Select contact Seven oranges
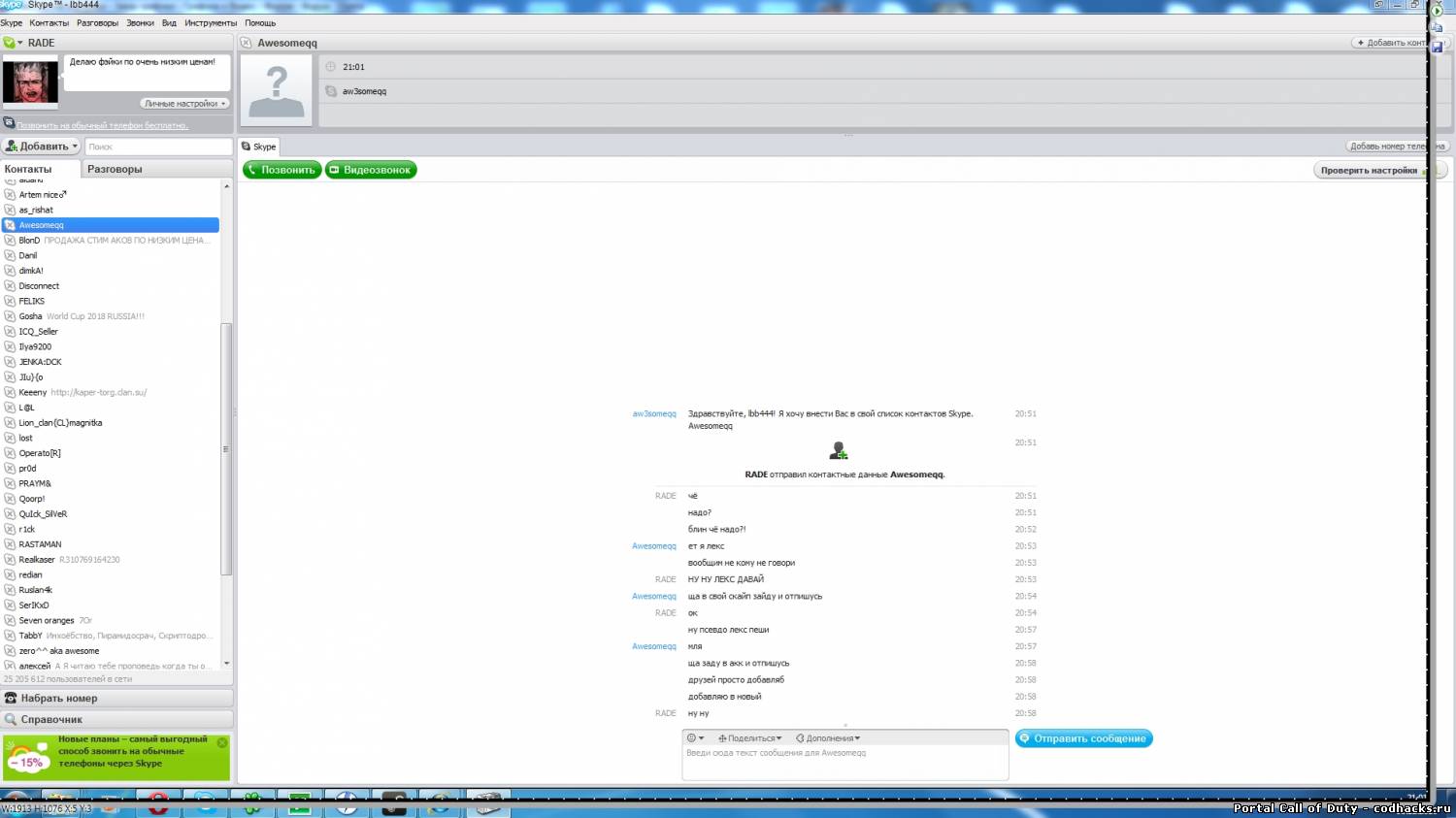 coord(111,620)
